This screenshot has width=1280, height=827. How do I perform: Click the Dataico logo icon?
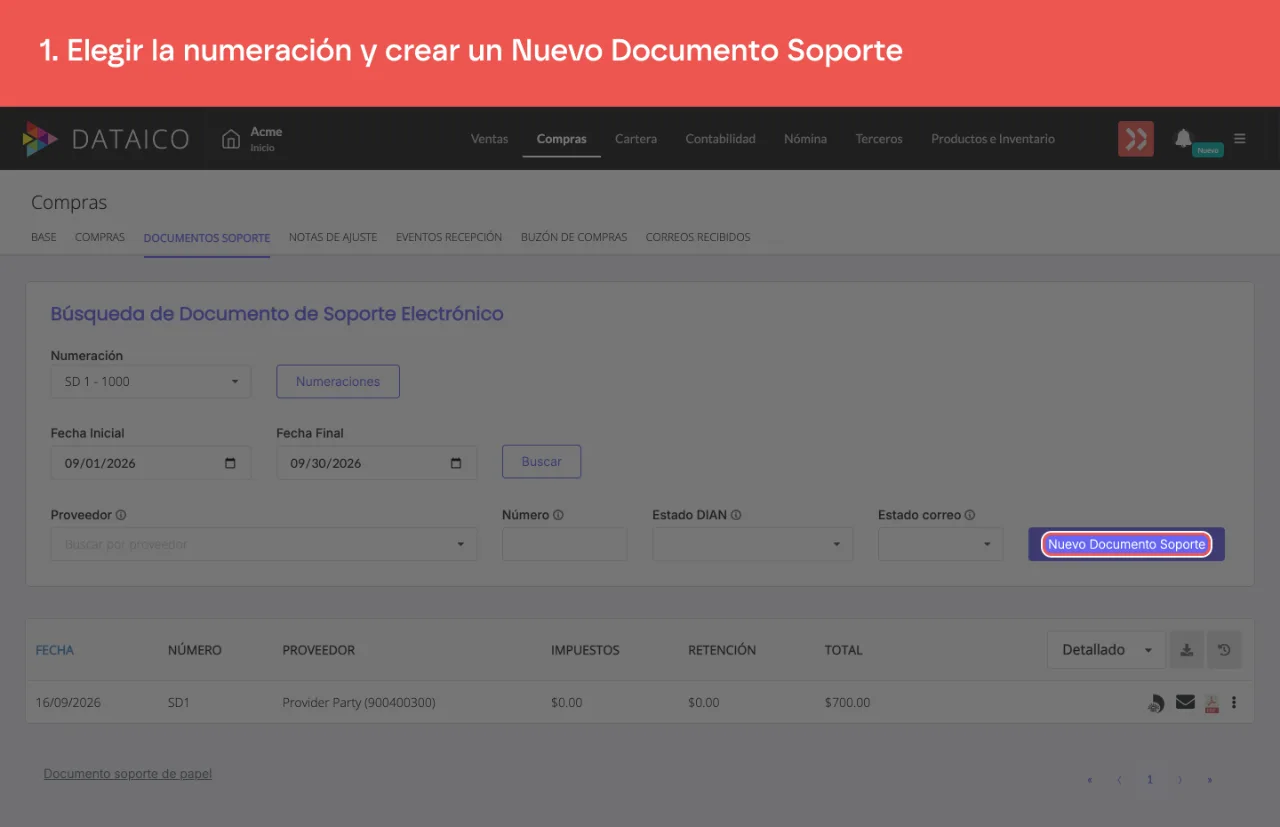[x=41, y=139]
